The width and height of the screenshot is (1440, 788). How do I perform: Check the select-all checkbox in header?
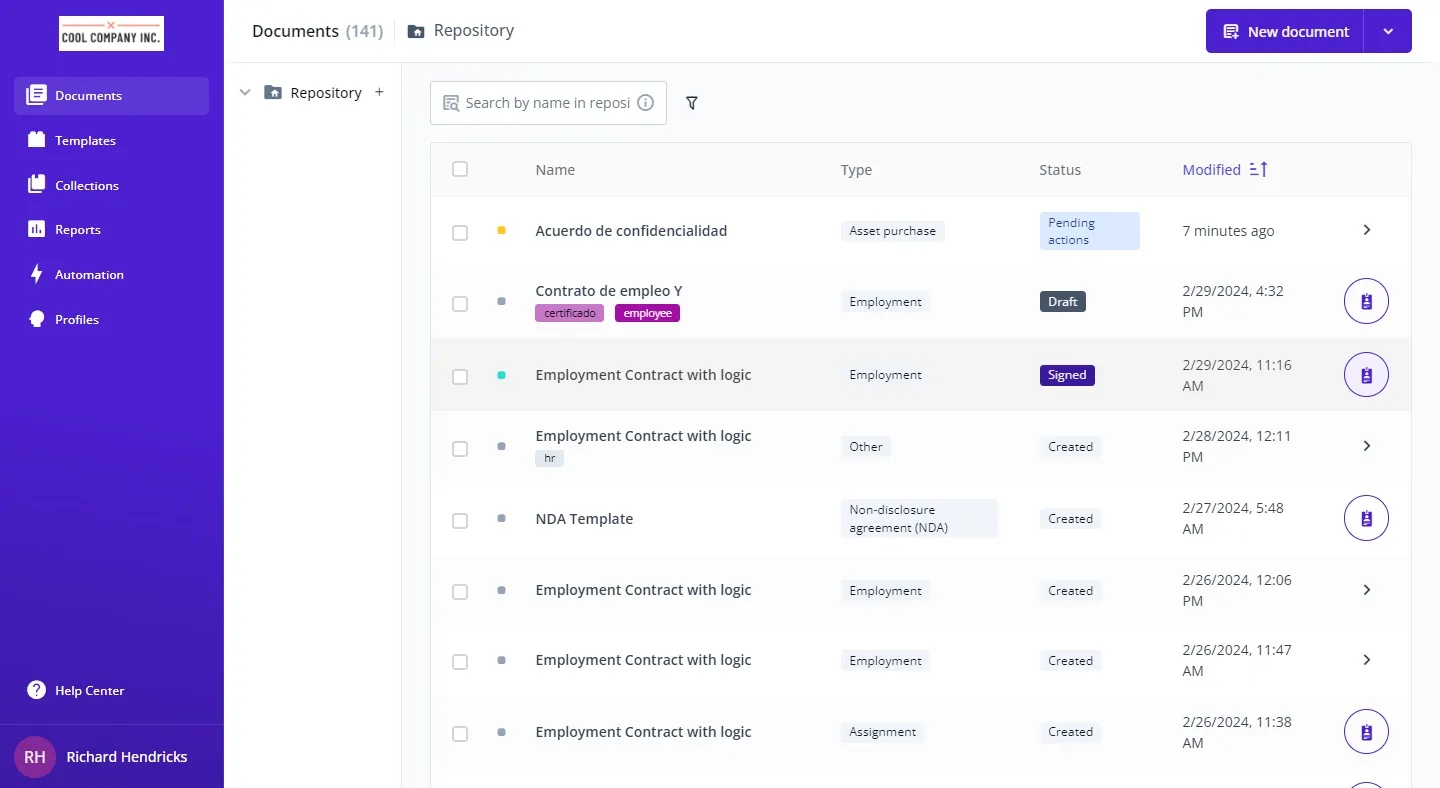click(460, 169)
